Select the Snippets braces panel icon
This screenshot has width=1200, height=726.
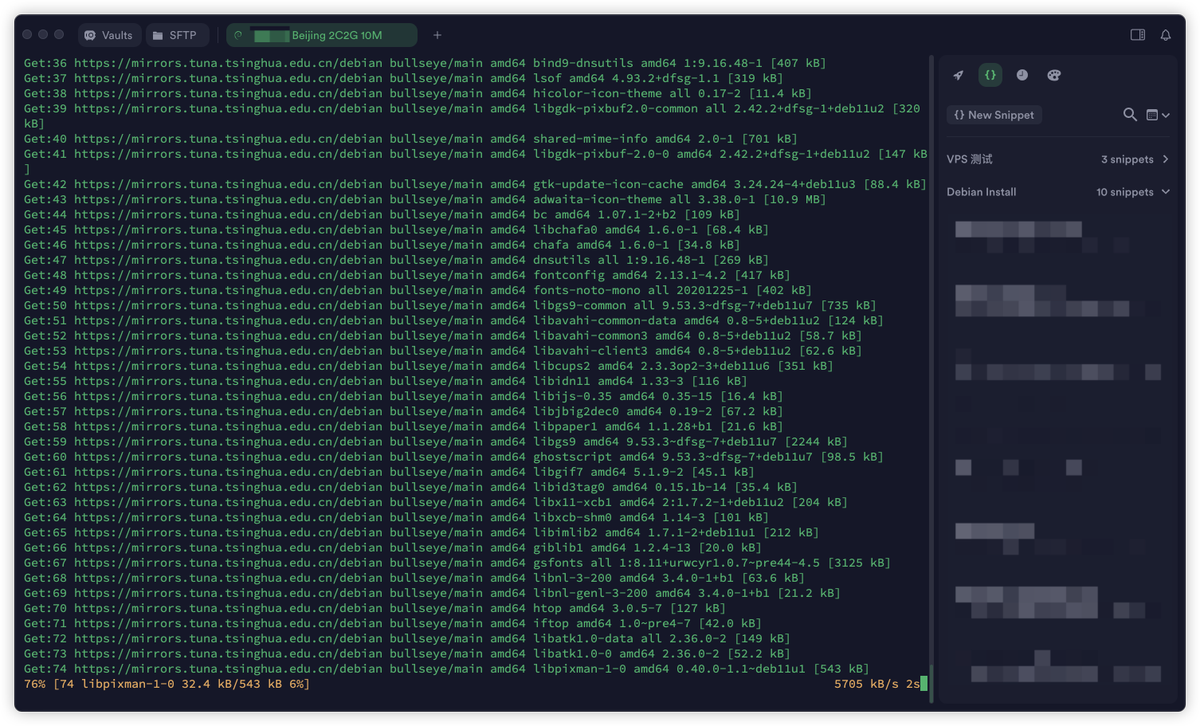(x=990, y=75)
